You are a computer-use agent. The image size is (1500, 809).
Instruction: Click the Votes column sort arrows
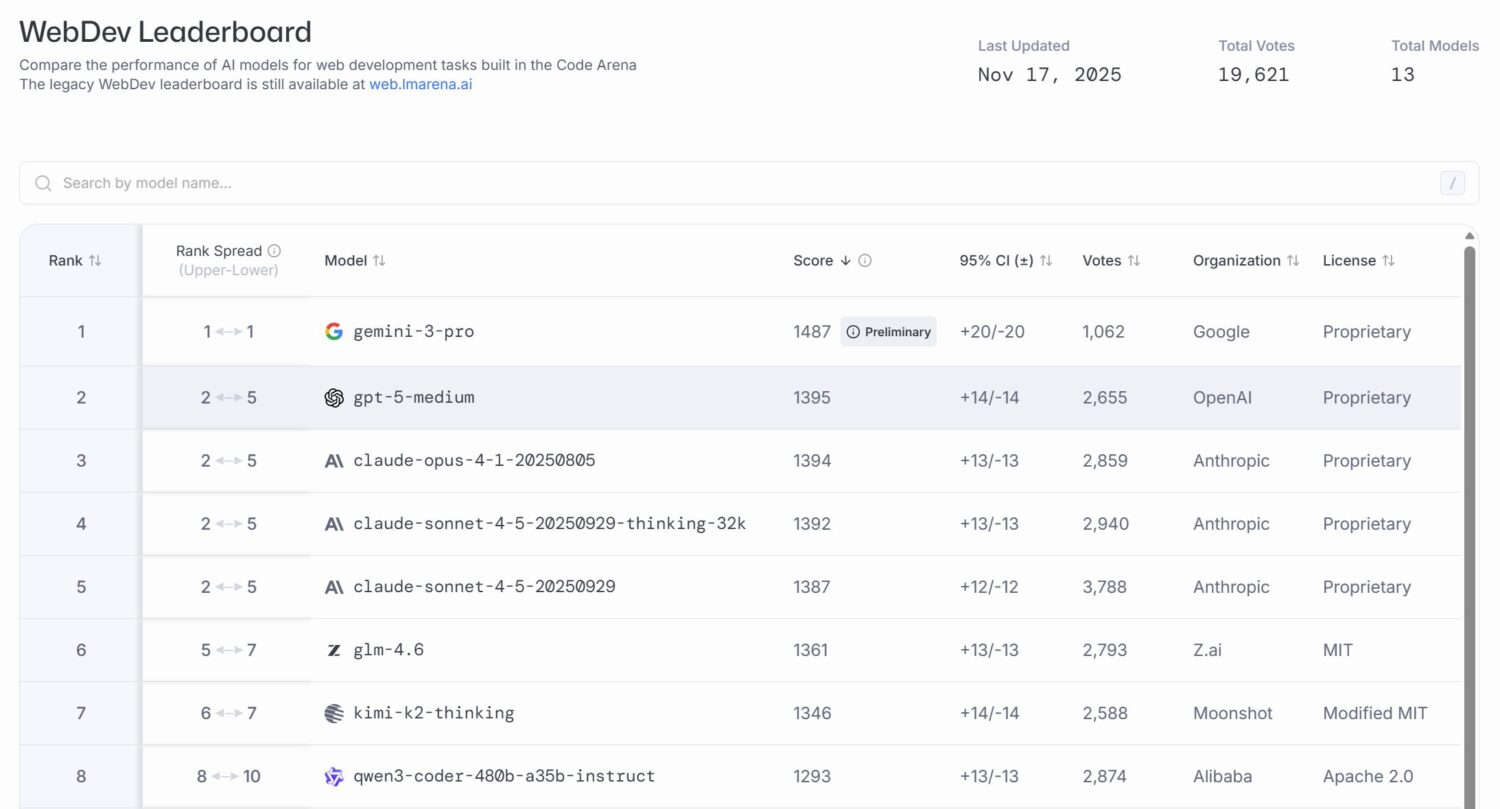(1134, 260)
